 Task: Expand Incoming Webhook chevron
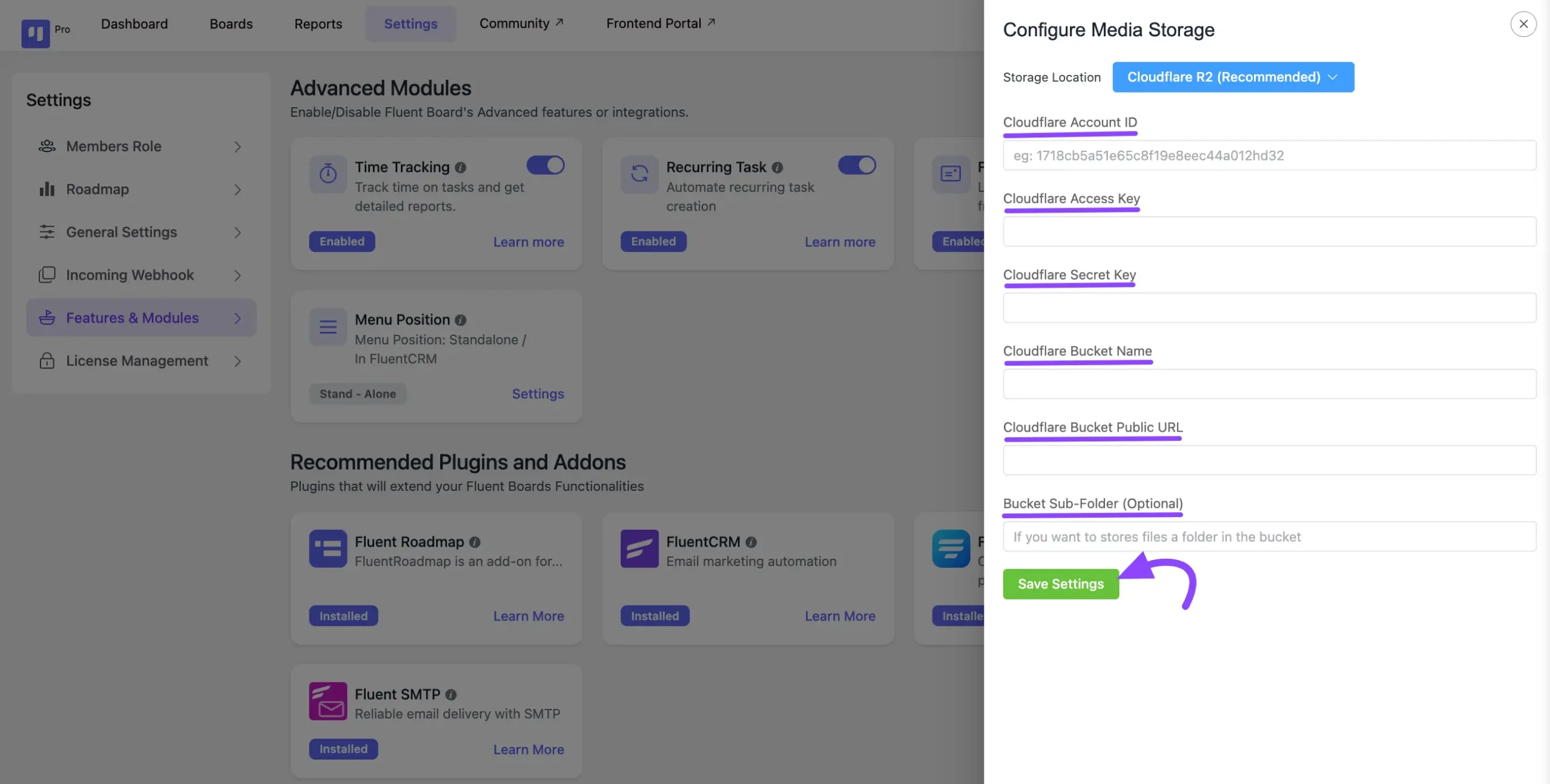pos(237,275)
